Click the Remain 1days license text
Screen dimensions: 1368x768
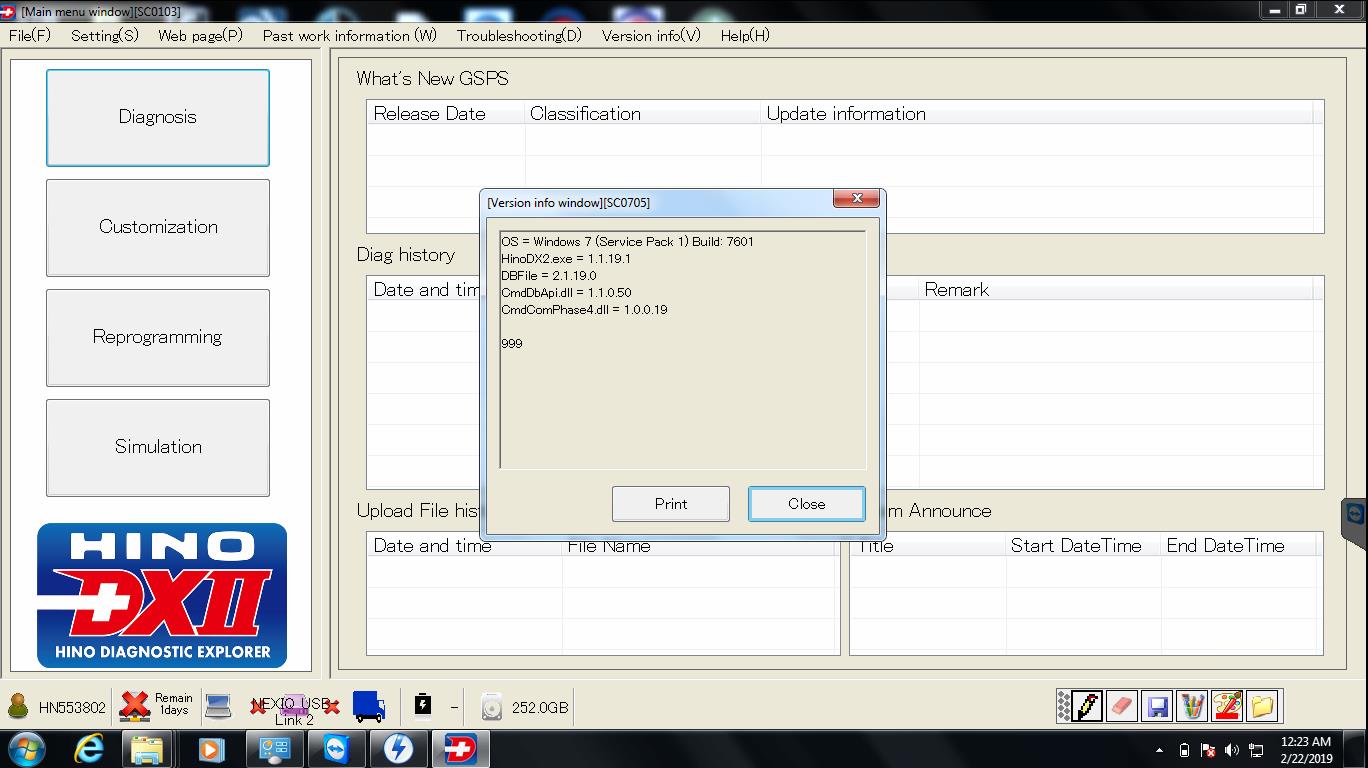point(174,704)
